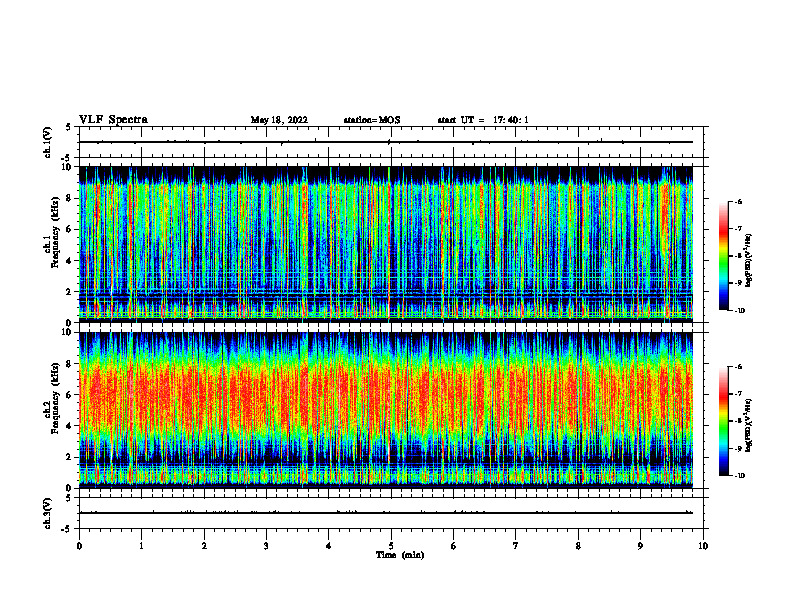Click the ch.2 spectrogram panel
The height and width of the screenshot is (612, 792).
coord(386,410)
